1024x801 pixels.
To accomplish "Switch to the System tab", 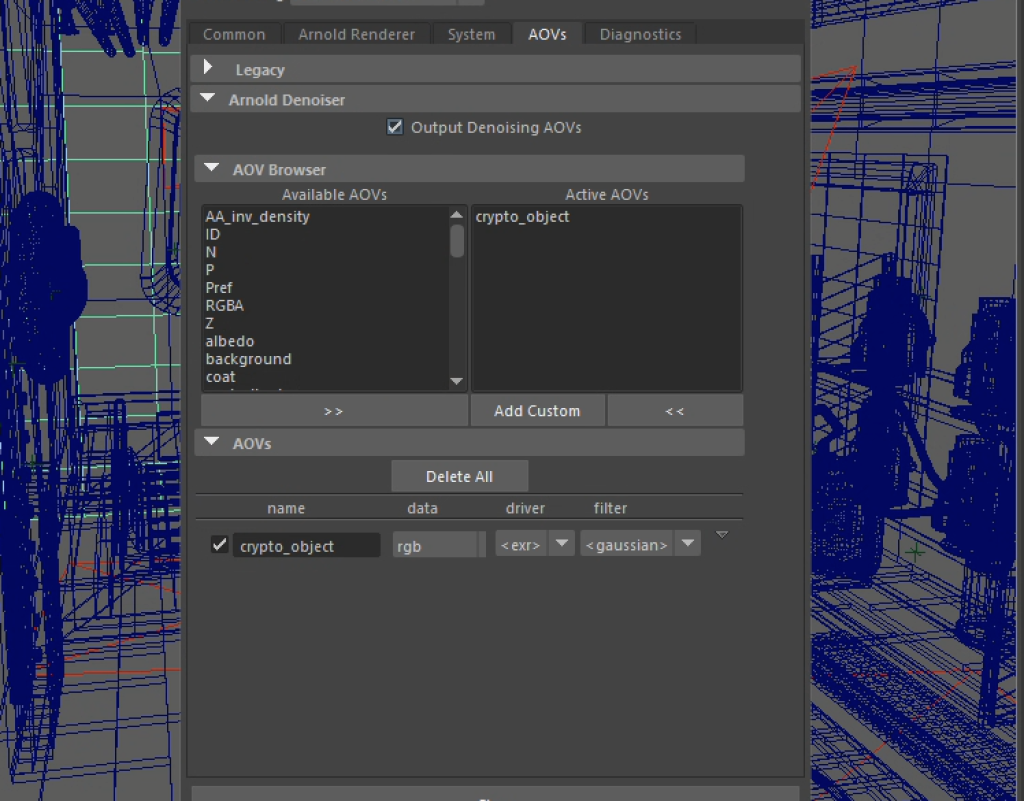I will [x=471, y=34].
